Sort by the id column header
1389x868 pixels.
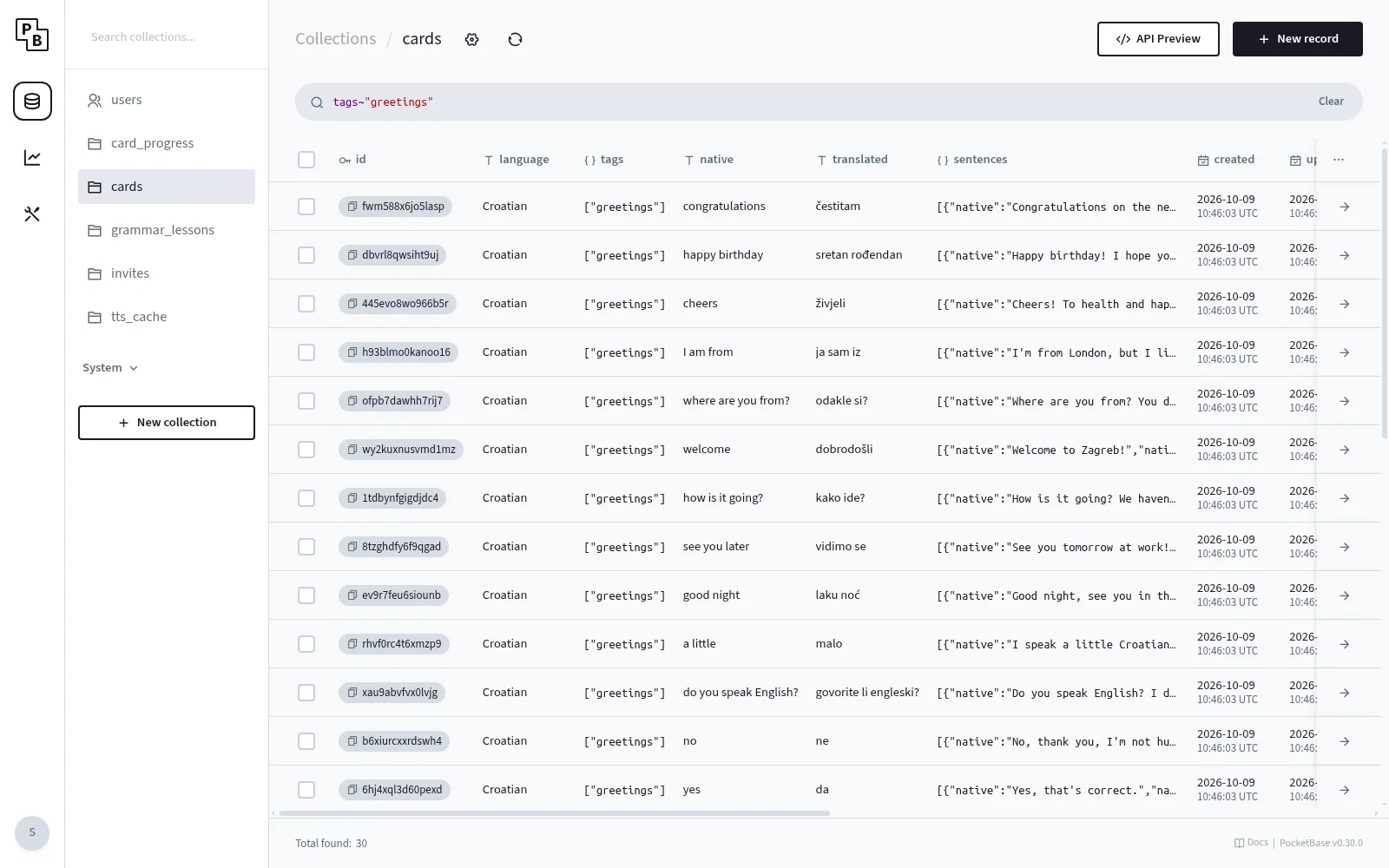(x=352, y=160)
